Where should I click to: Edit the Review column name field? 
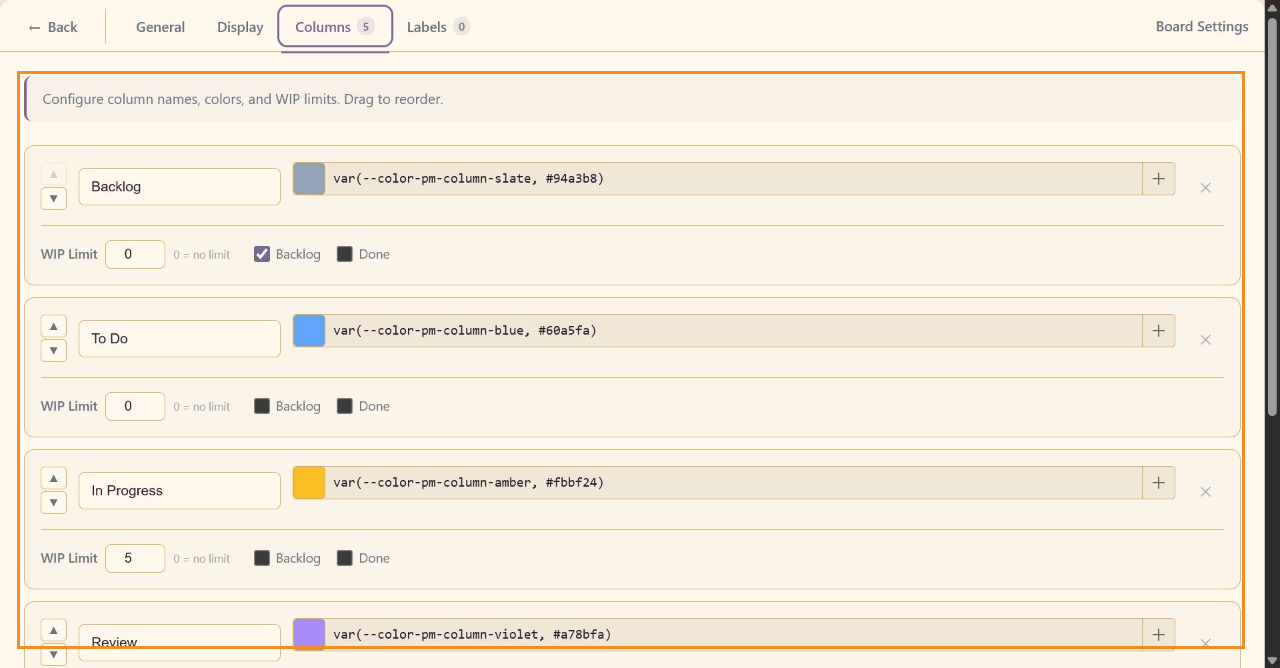(x=180, y=643)
